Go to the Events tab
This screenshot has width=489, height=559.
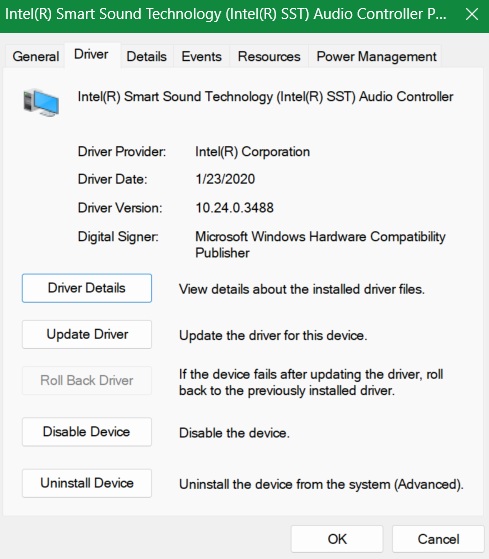(x=201, y=56)
